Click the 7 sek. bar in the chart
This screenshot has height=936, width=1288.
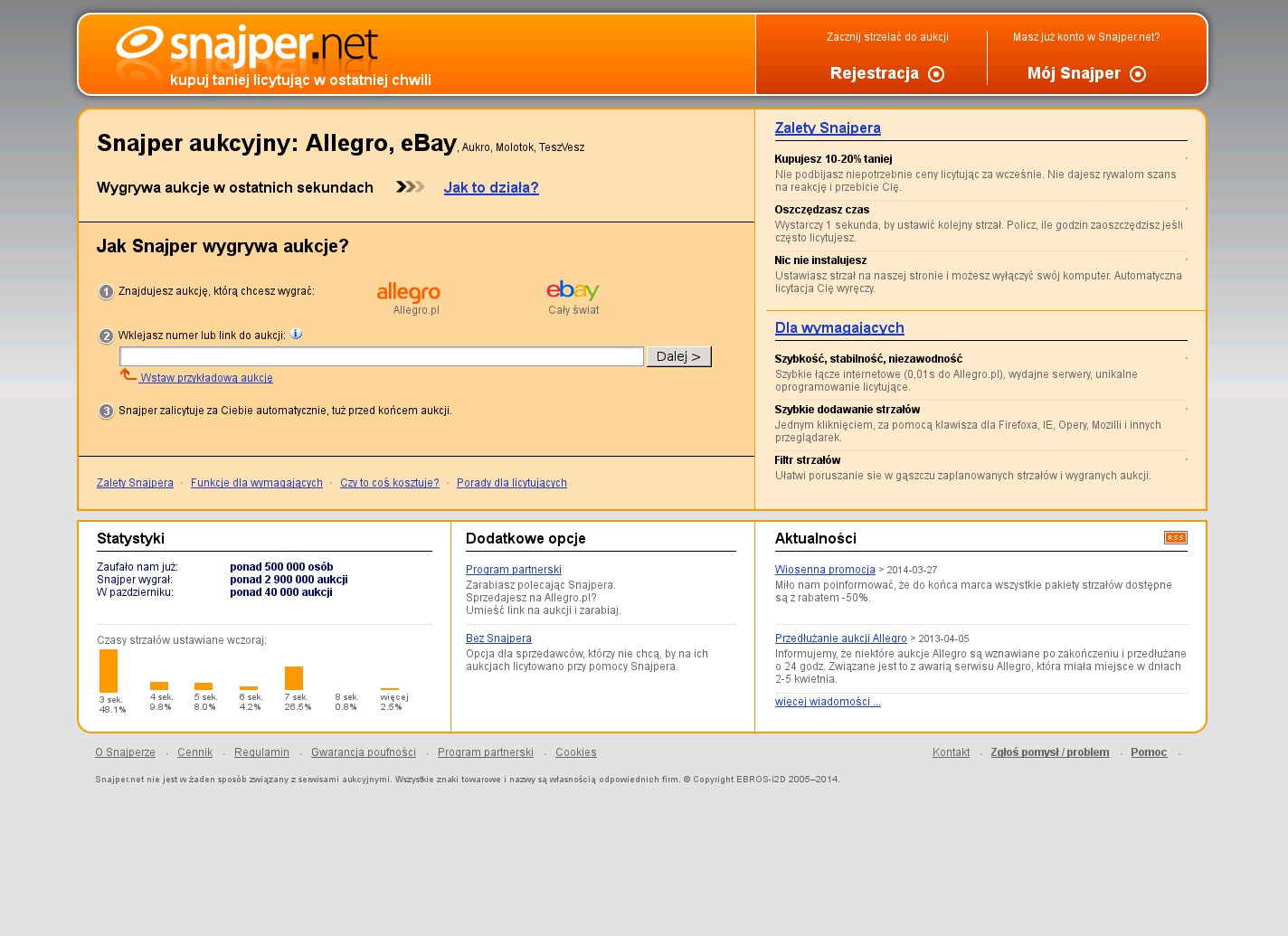click(x=294, y=678)
